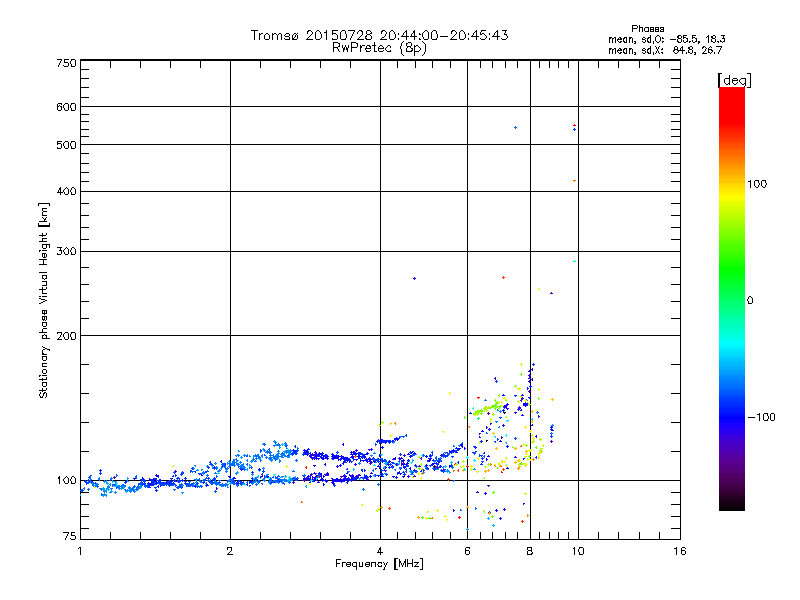
Task: Click the y-axis tick label '200'
Action: coord(66,336)
